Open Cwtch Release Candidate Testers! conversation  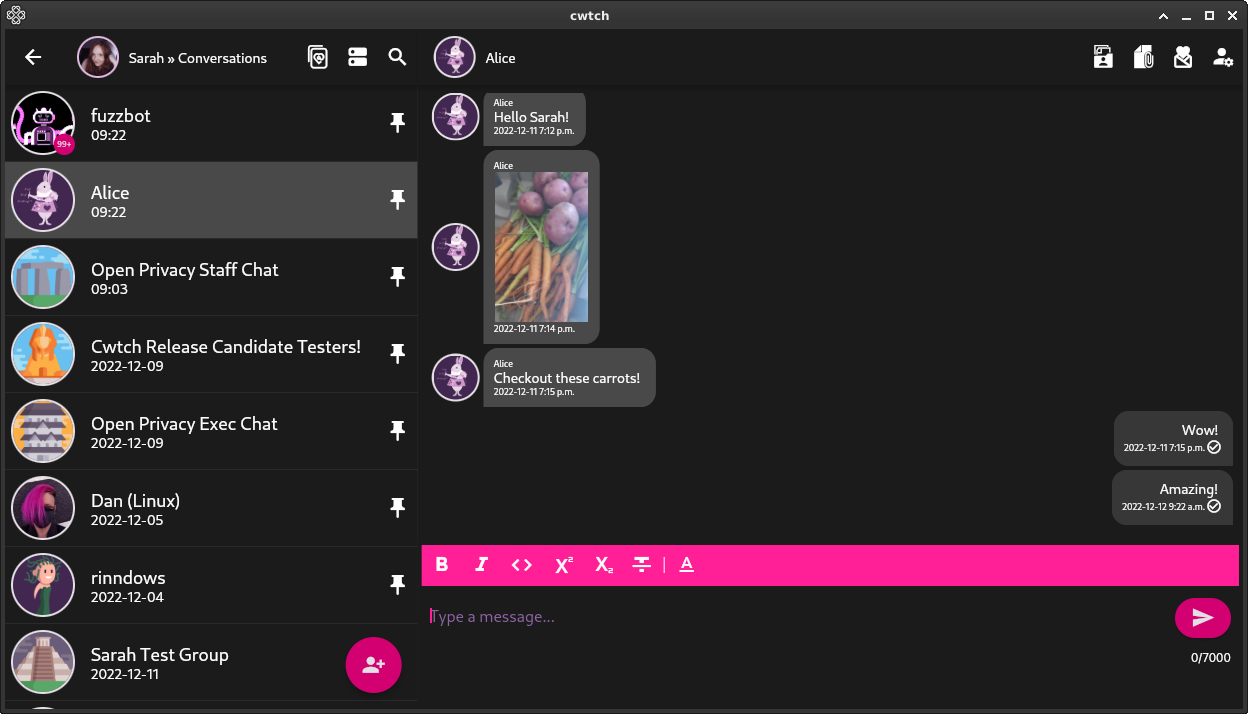tap(211, 354)
